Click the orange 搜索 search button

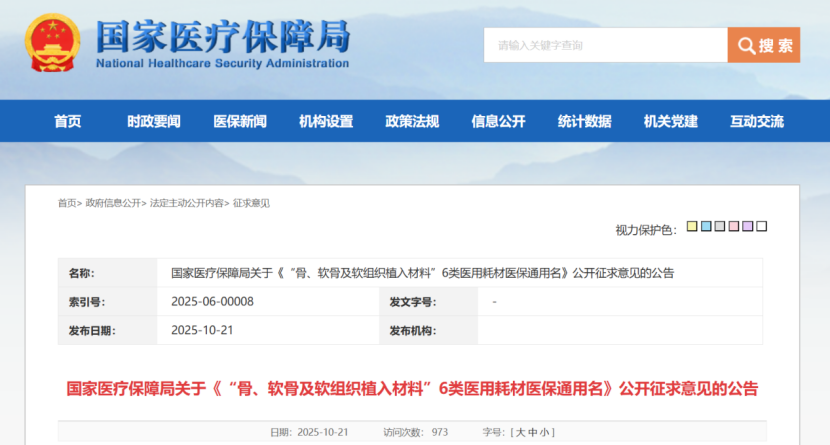click(x=764, y=45)
